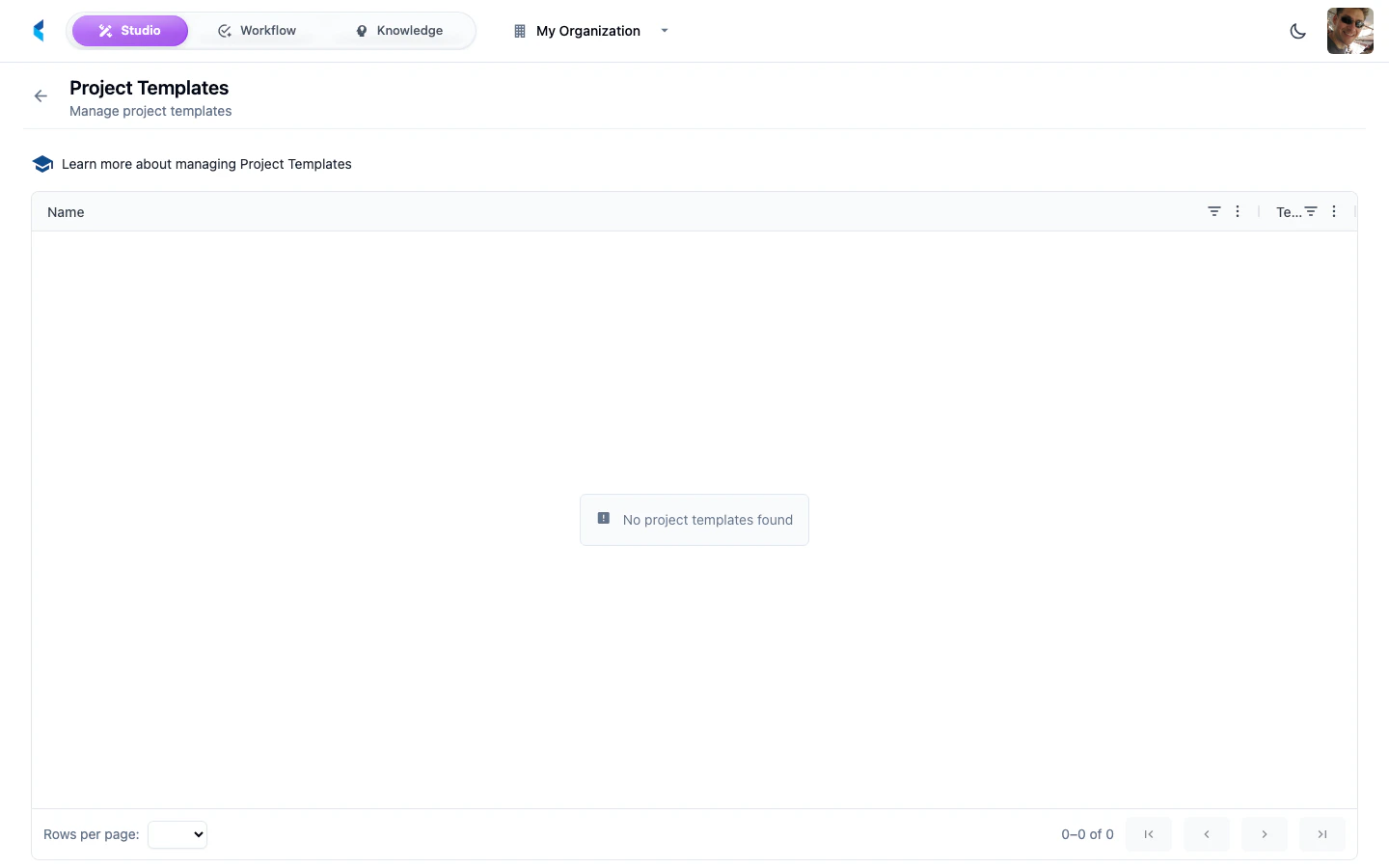This screenshot has height=868, width=1389.
Task: Click the organization building icon
Action: click(x=519, y=30)
